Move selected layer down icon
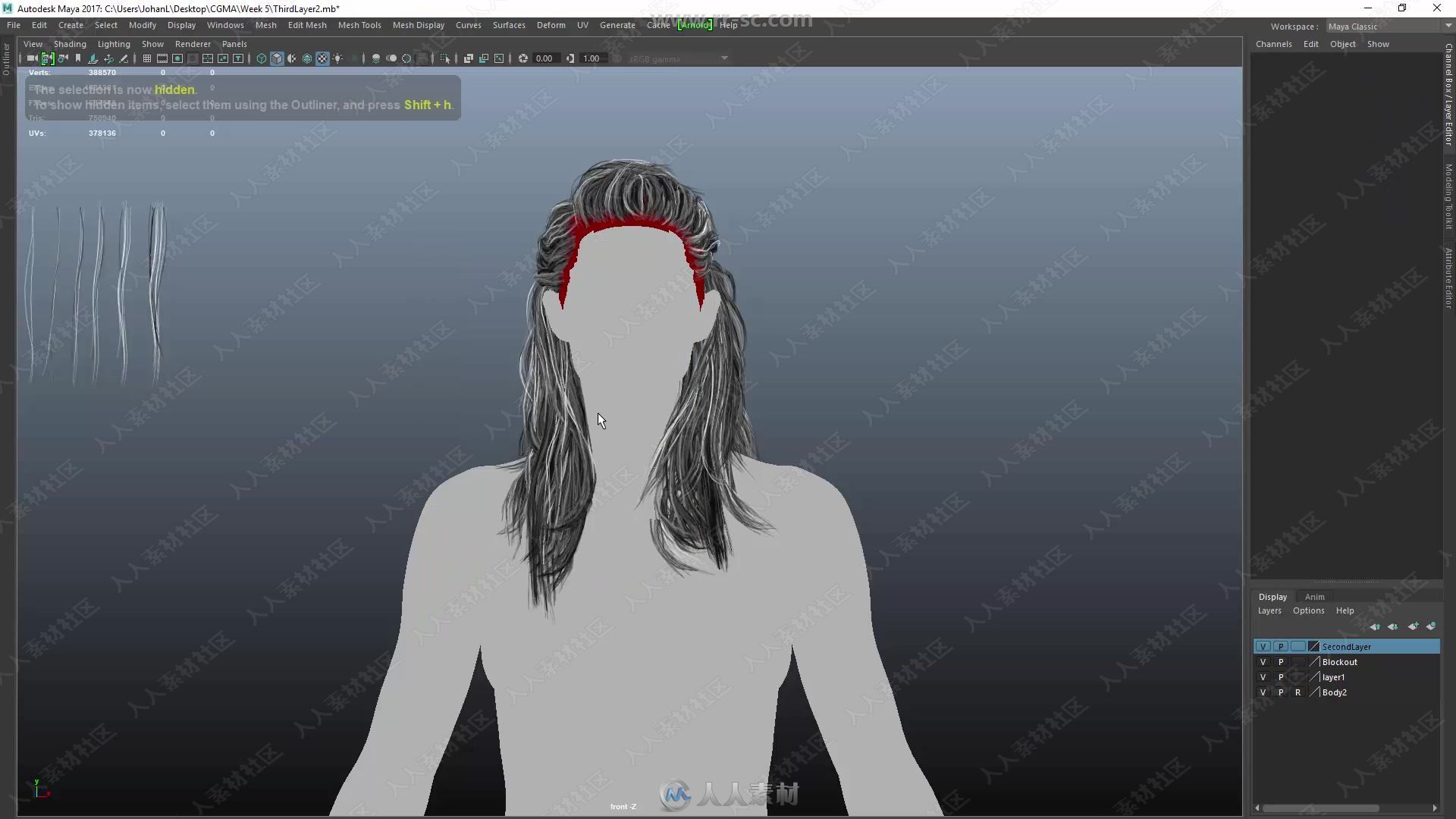1456x819 pixels. coord(1393,626)
